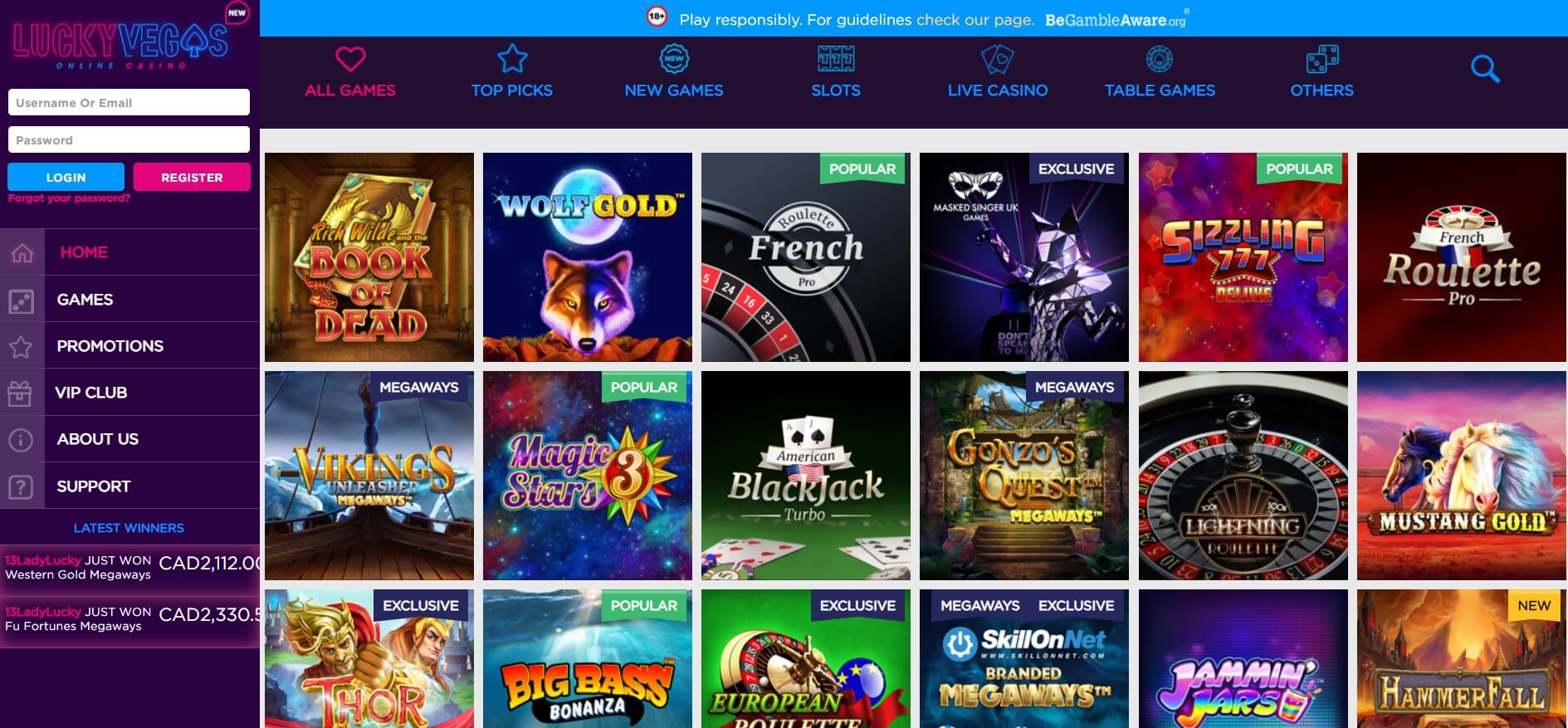The width and height of the screenshot is (1568, 728).
Task: Open the Wolf Gold game thumbnail
Action: [588, 257]
